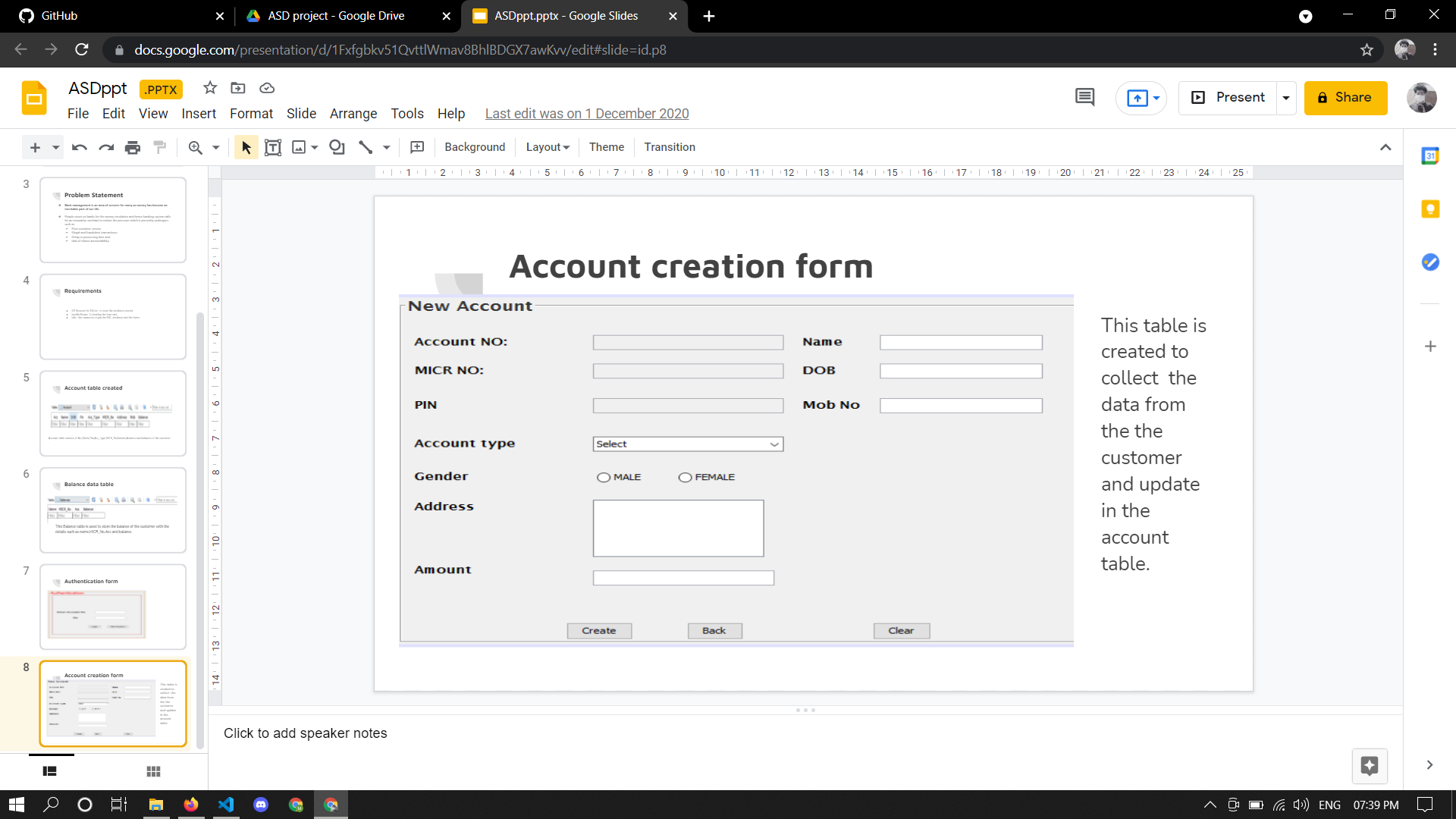Click Get add-ons plus icon
The image size is (1456, 819).
pyautogui.click(x=1430, y=347)
